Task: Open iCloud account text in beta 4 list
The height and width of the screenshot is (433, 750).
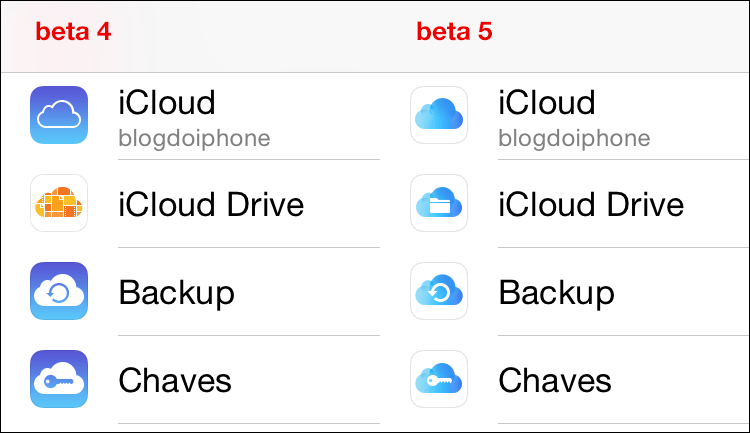Action: coord(167,102)
